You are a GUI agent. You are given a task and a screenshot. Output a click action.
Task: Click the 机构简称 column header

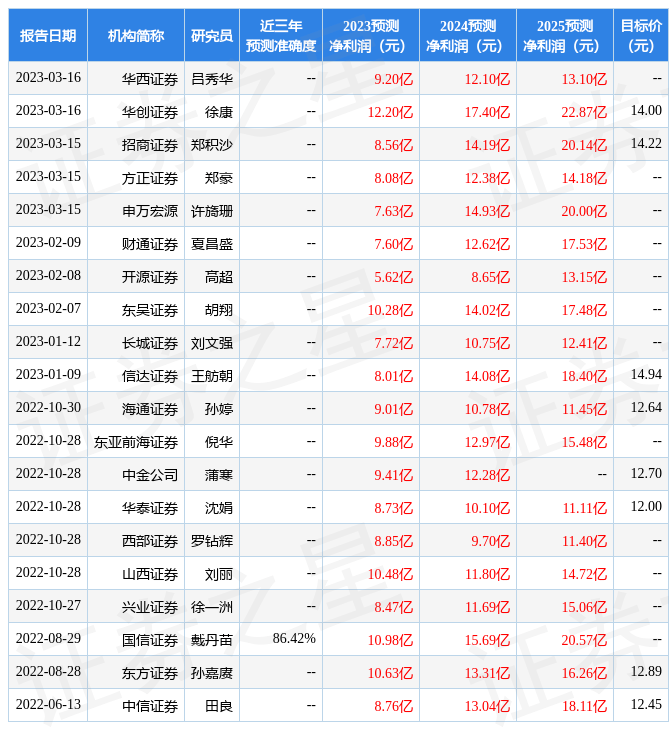click(136, 36)
